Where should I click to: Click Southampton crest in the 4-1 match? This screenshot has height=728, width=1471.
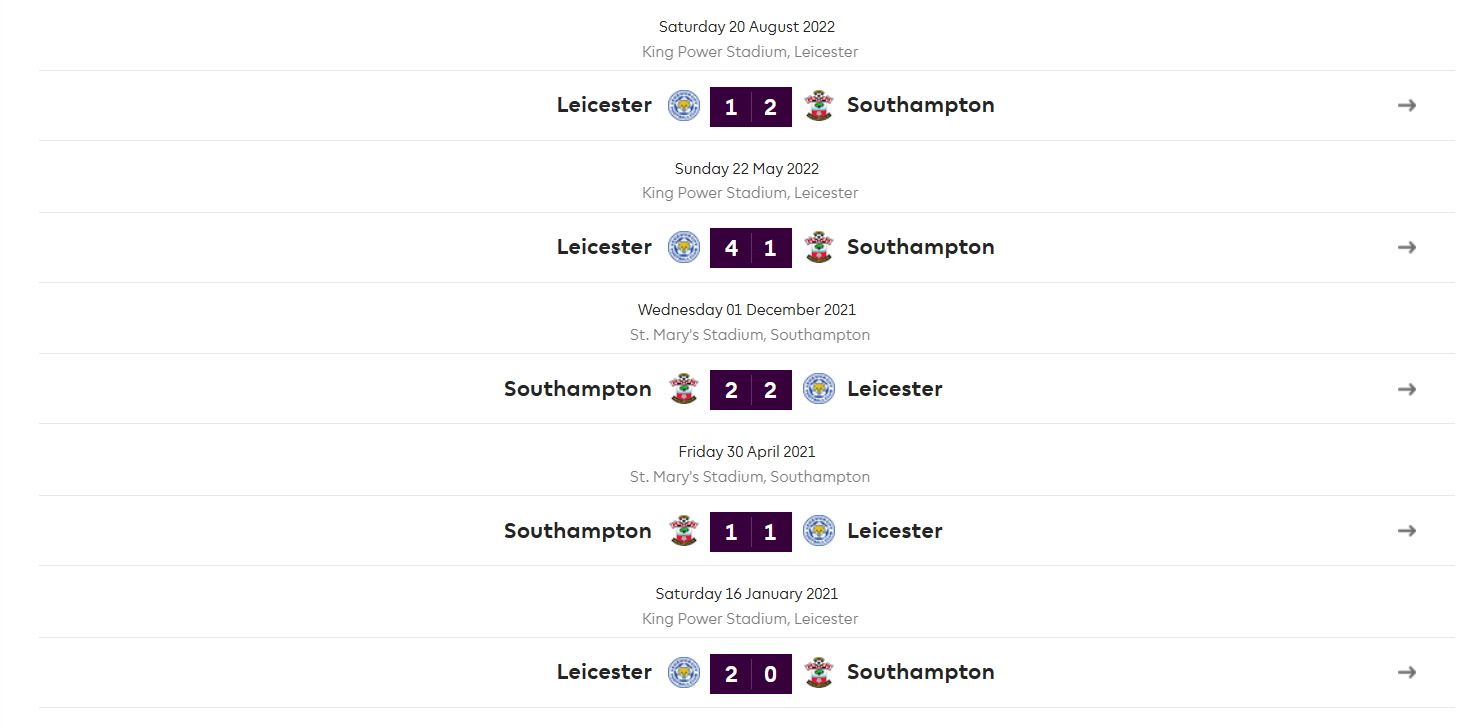818,247
